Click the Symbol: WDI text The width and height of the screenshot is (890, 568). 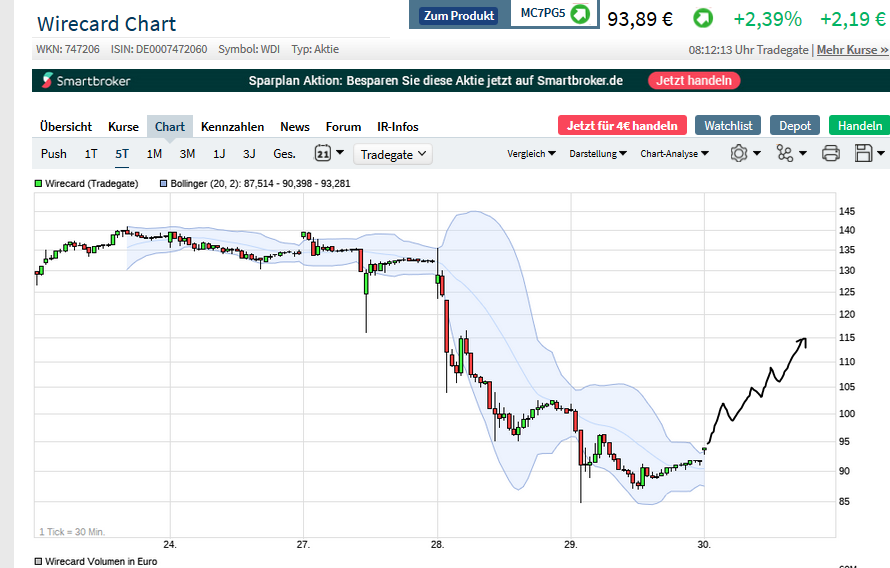click(x=249, y=49)
